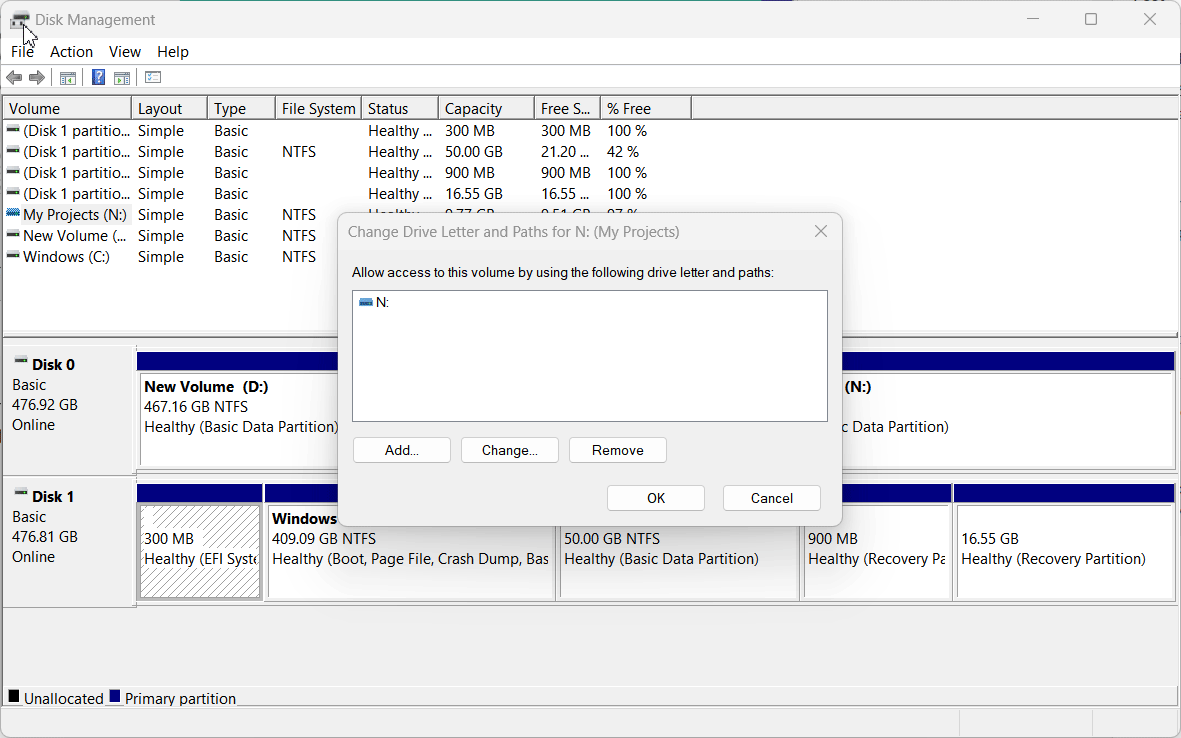The width and height of the screenshot is (1181, 738).
Task: Sort by the Status column header
Action: click(400, 108)
